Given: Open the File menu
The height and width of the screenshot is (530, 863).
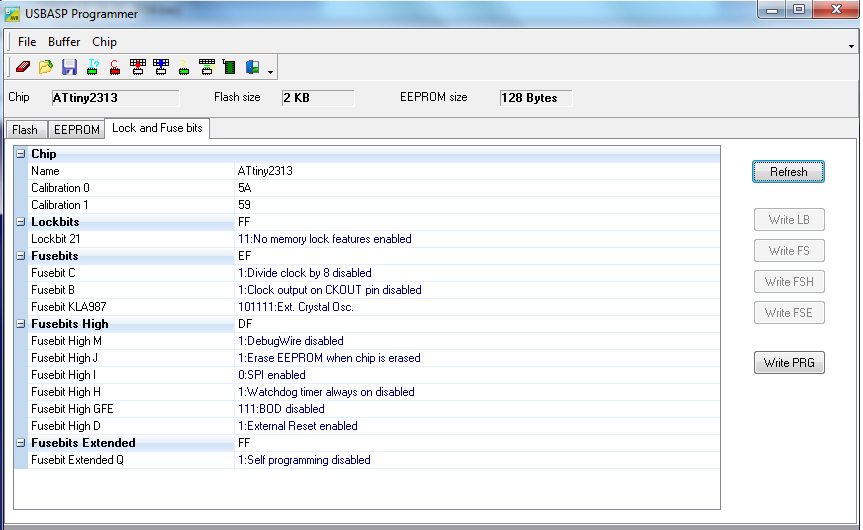Looking at the screenshot, I should pos(26,42).
